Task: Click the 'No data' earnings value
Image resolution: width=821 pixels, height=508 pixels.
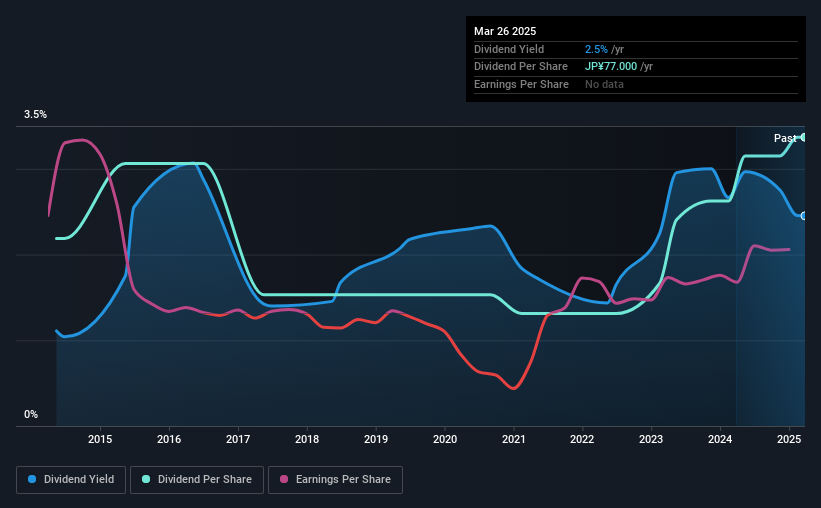Action: coord(604,84)
